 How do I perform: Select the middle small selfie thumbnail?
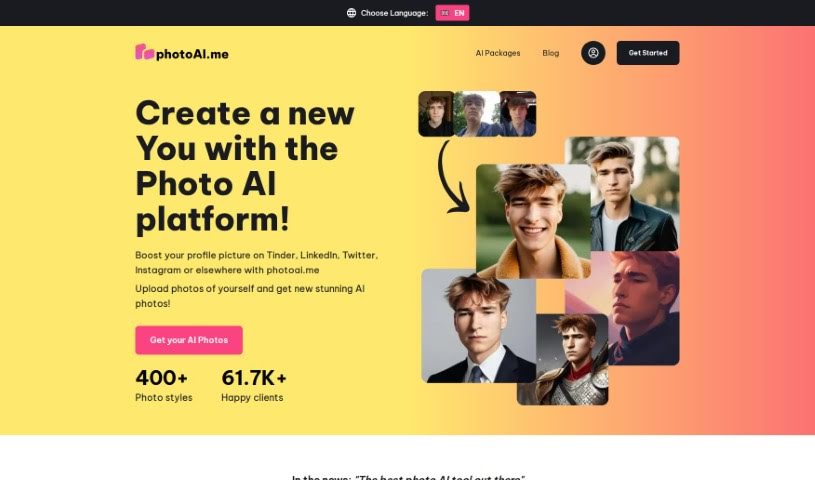point(477,114)
